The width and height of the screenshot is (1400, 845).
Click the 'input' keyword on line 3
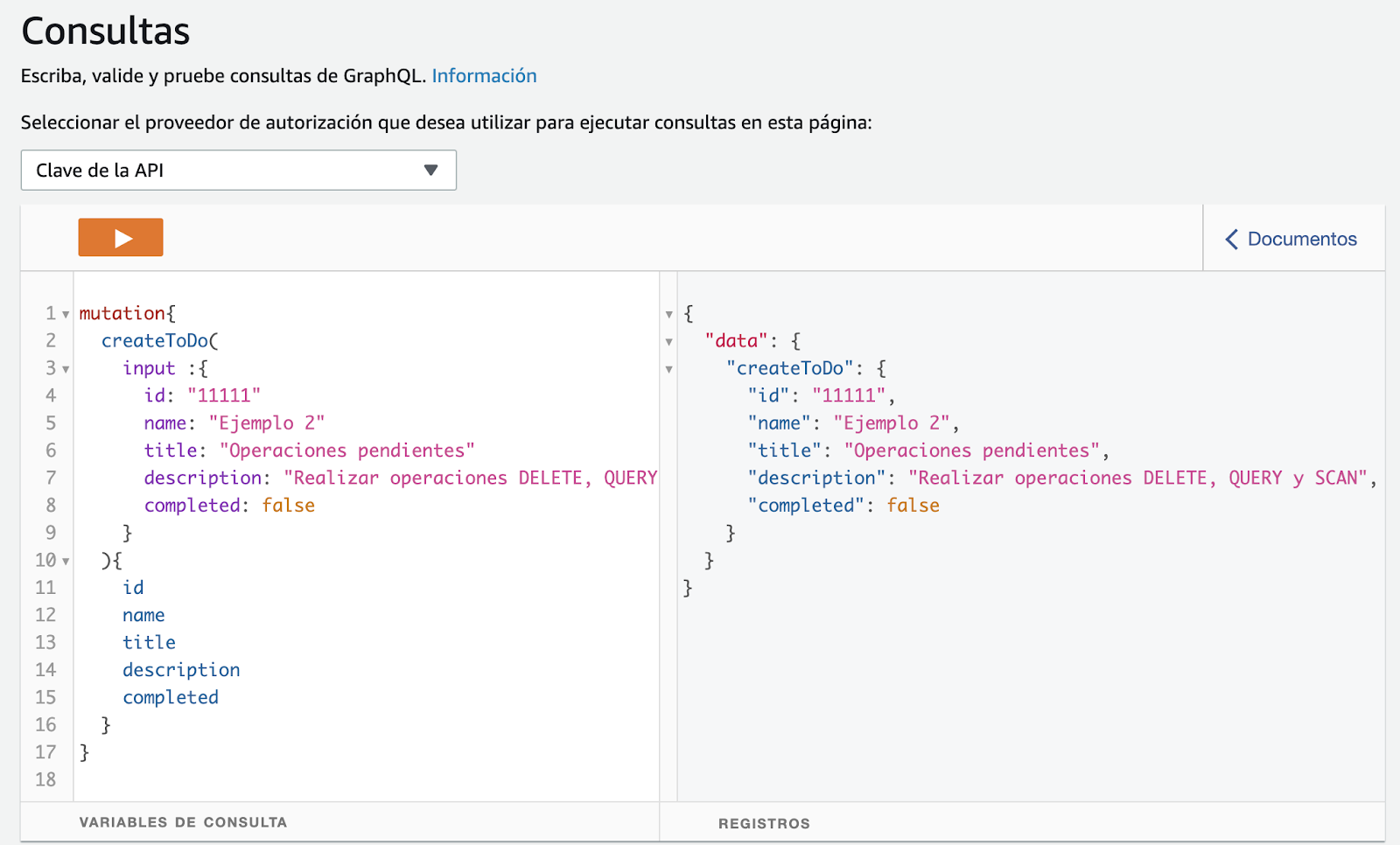149,368
